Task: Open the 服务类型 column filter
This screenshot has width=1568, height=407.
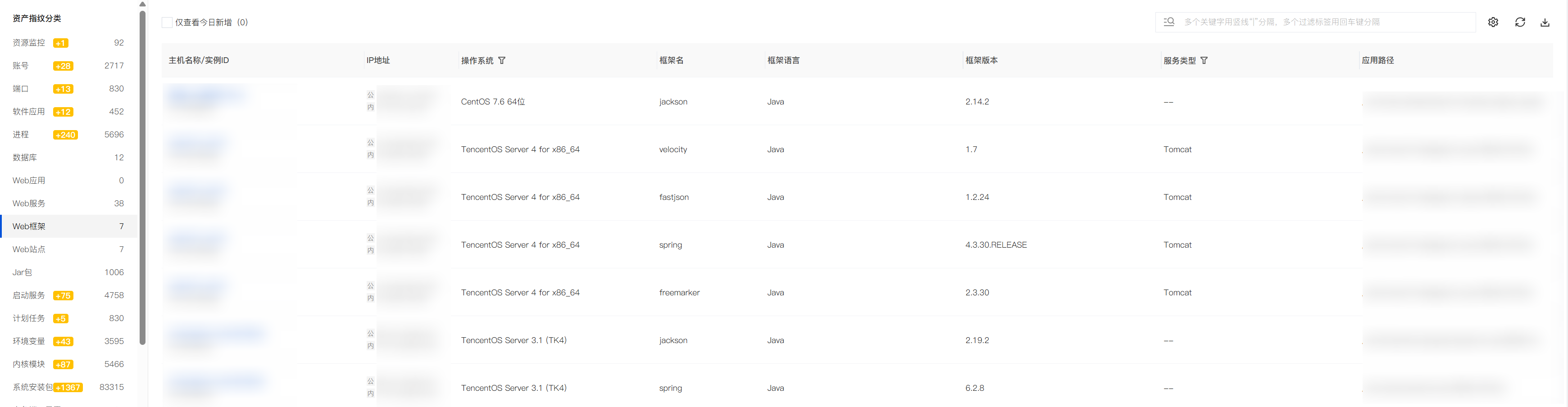Action: click(x=1204, y=60)
